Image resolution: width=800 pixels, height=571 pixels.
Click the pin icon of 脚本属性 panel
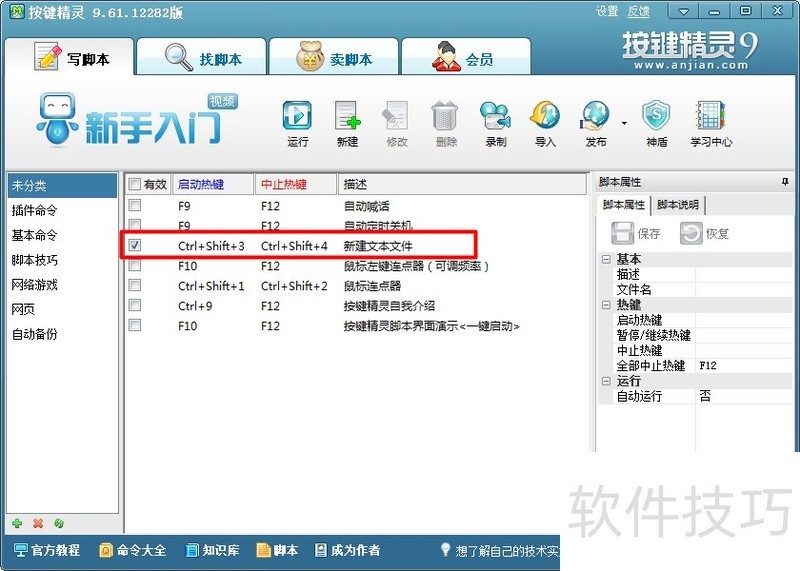click(785, 182)
